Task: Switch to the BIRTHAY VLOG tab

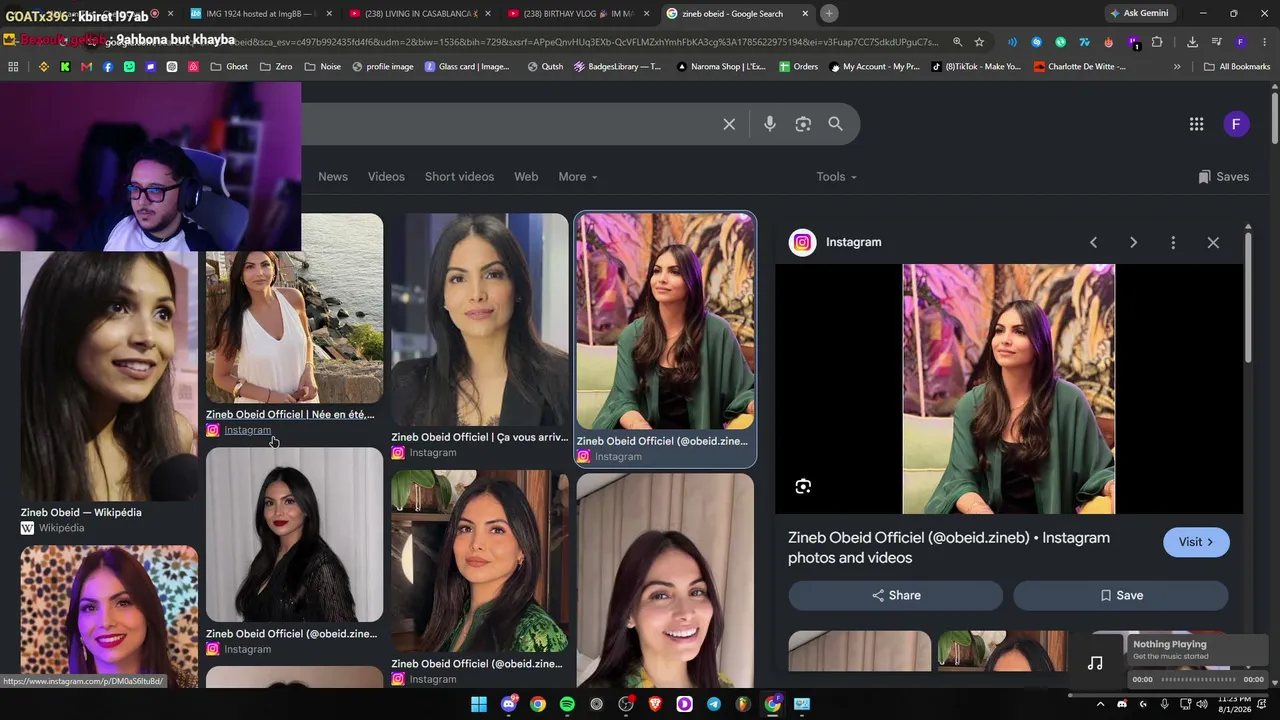Action: click(578, 13)
